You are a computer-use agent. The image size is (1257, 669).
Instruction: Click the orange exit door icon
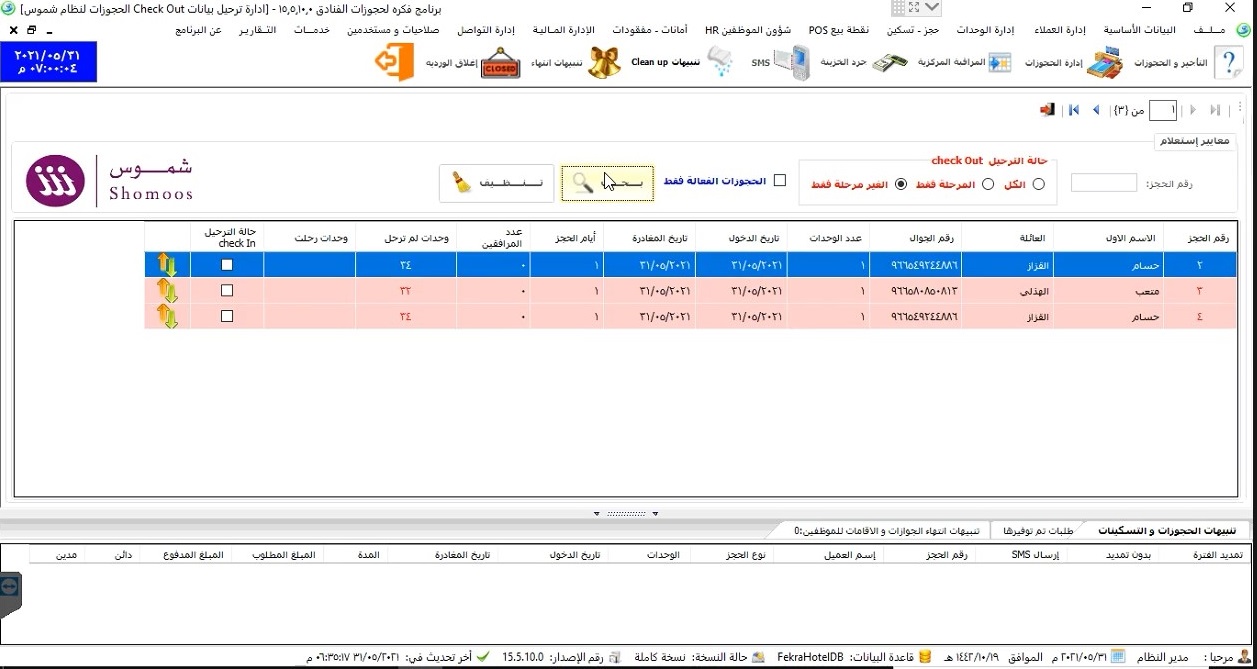tap(394, 63)
